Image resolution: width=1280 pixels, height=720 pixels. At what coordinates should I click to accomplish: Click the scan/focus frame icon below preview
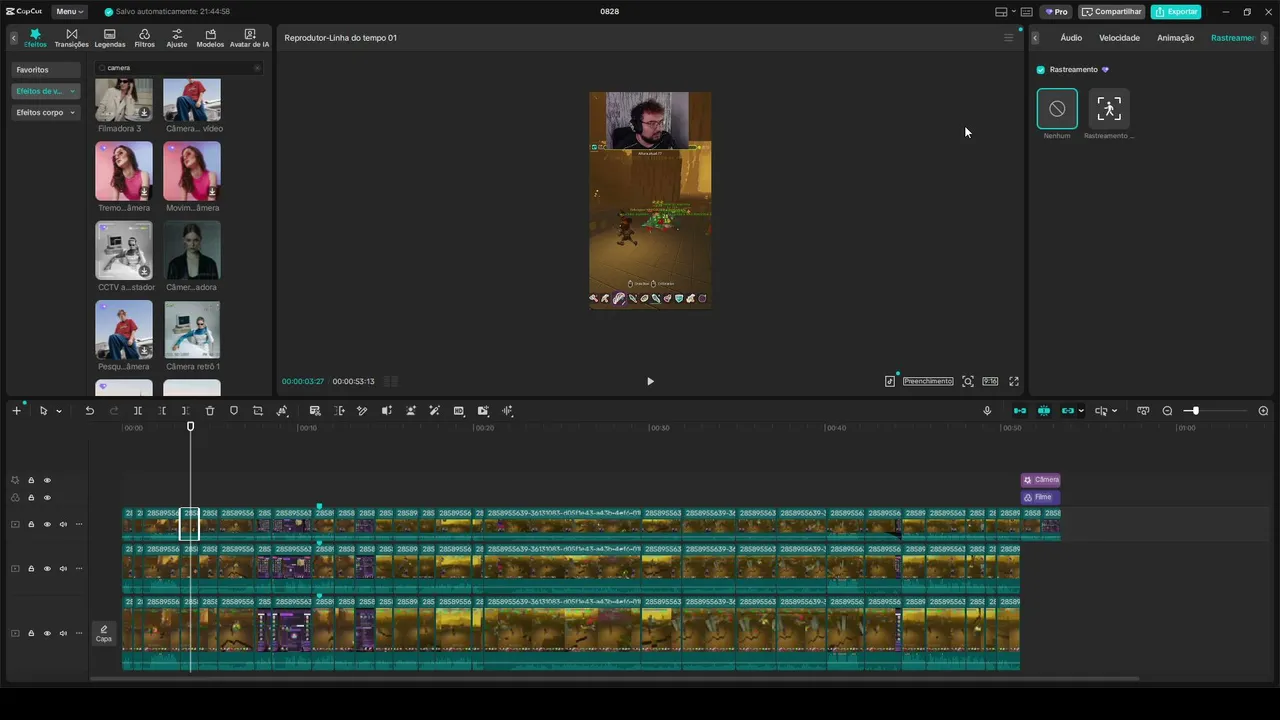(x=968, y=381)
